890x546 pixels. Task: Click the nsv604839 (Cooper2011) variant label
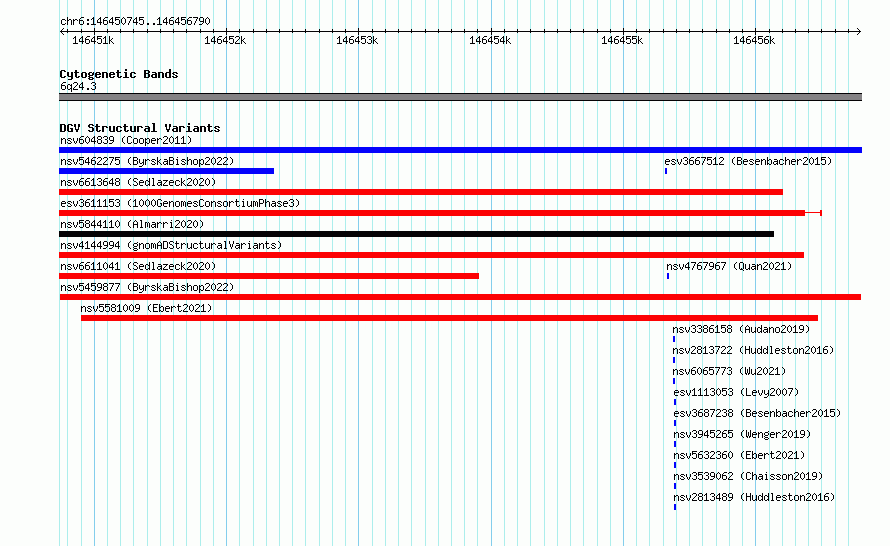click(x=126, y=140)
